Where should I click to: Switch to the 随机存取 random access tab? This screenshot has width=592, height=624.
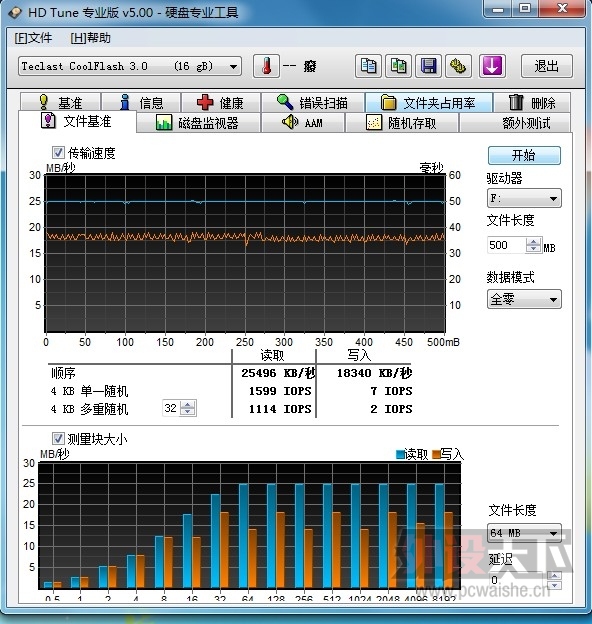(x=402, y=123)
